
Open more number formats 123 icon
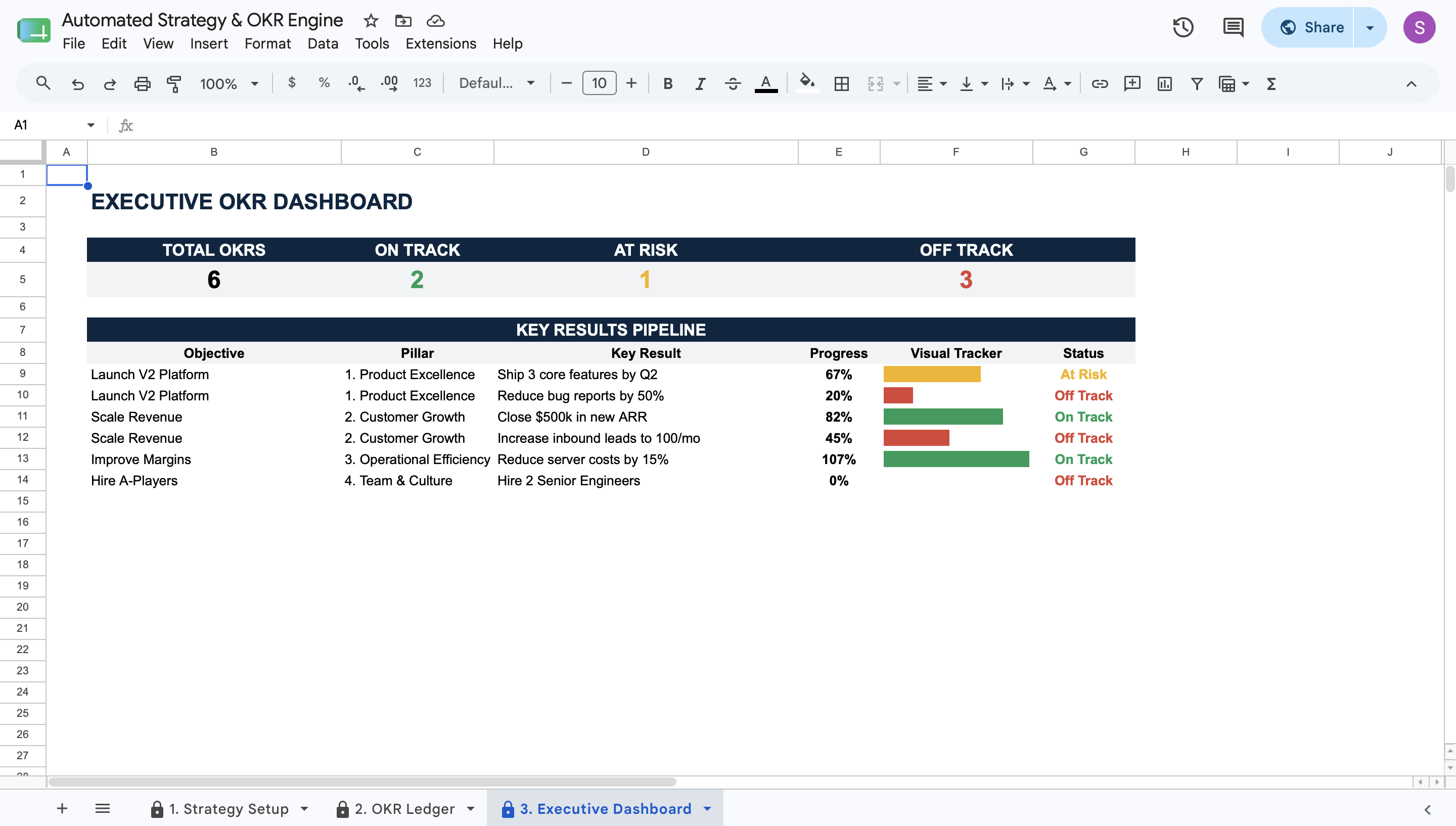(x=422, y=83)
